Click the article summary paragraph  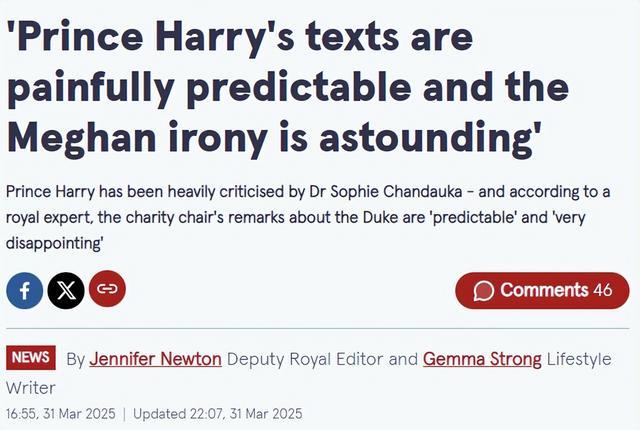click(308, 217)
